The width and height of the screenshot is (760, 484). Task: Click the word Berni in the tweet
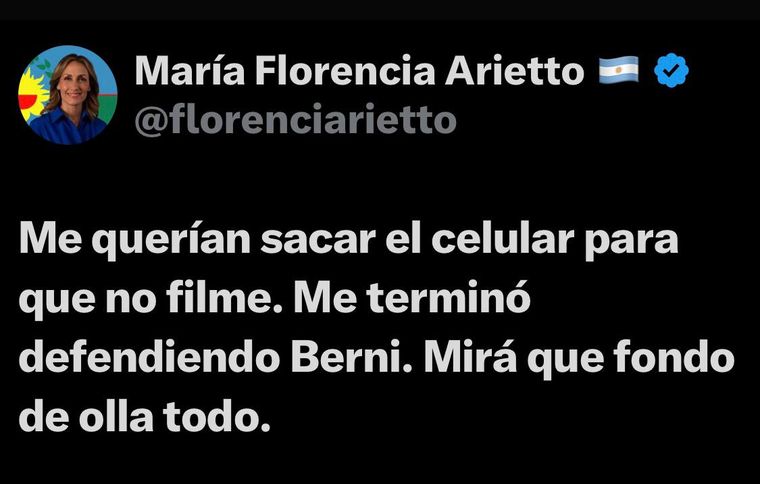pyautogui.click(x=351, y=358)
